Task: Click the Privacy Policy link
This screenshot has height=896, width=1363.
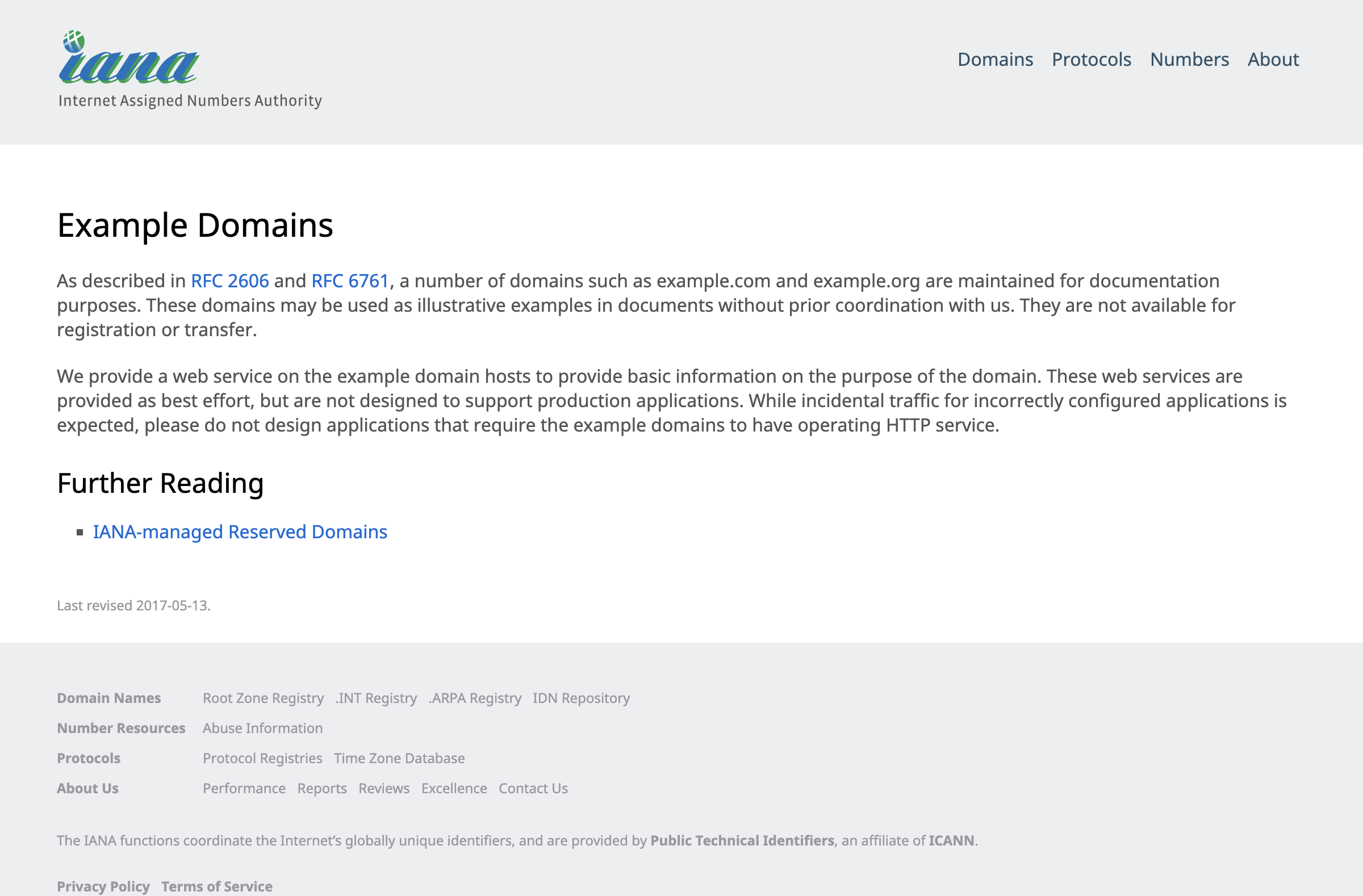Action: pos(103,885)
